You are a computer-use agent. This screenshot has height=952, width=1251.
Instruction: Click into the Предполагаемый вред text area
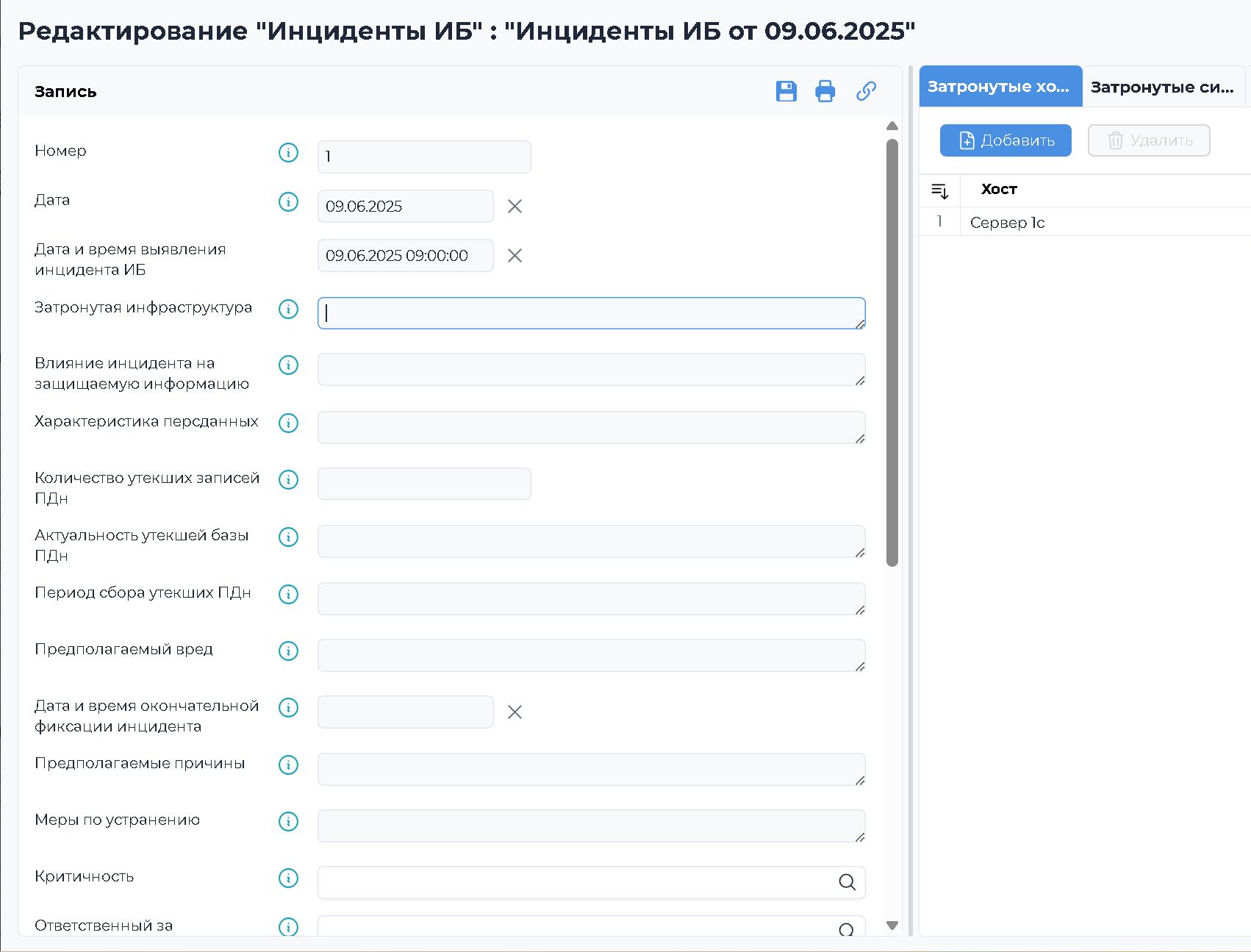tap(591, 655)
